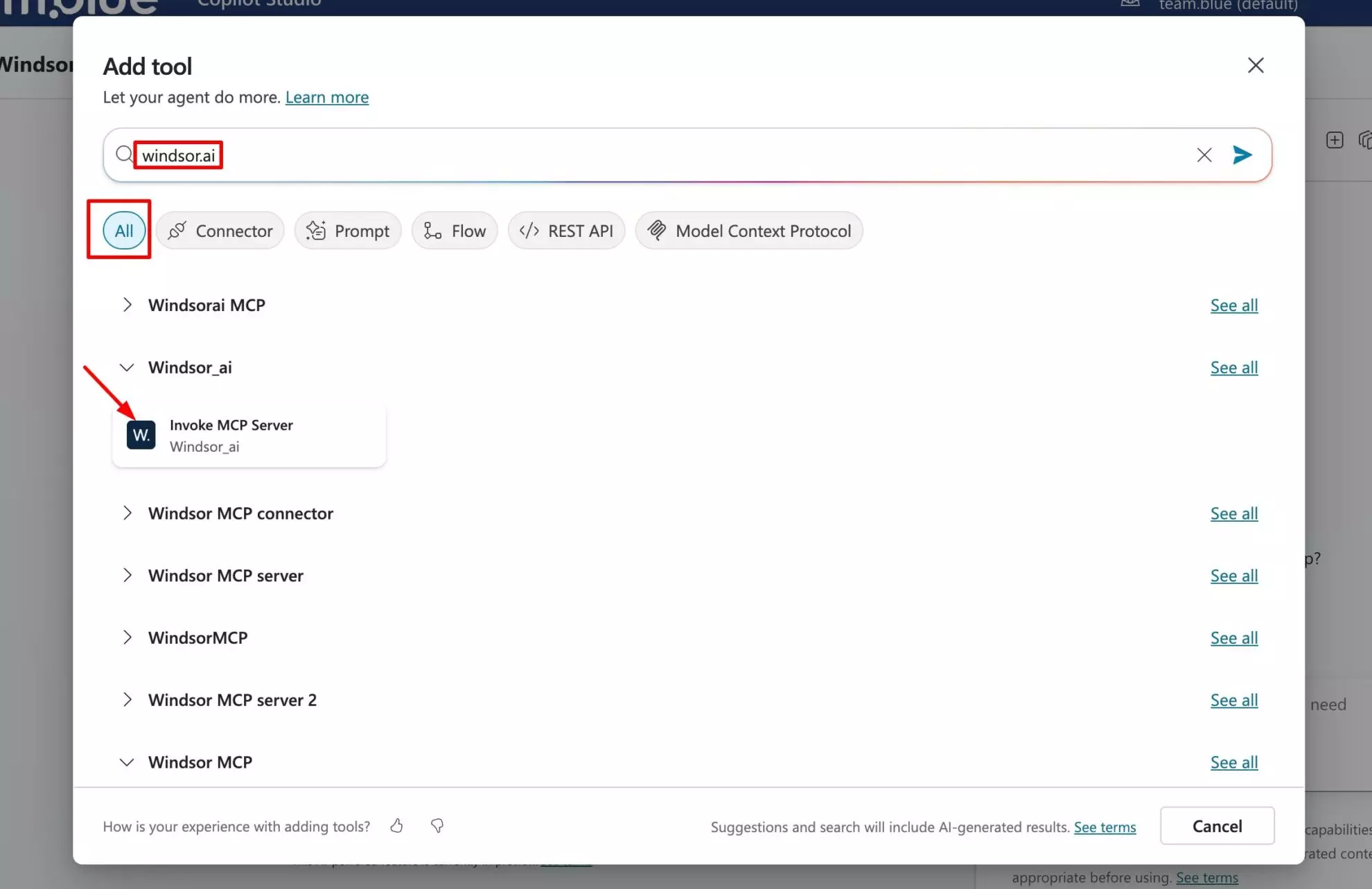
Task: See all for Windsor MCP server 2
Action: (1233, 701)
